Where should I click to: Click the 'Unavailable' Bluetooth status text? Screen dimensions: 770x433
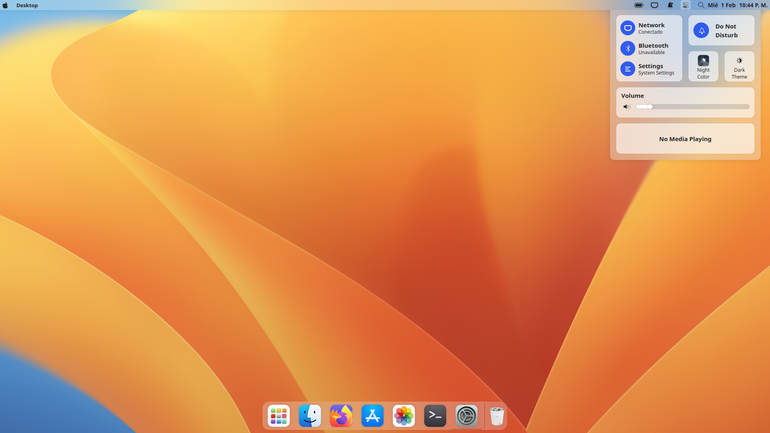[651, 53]
